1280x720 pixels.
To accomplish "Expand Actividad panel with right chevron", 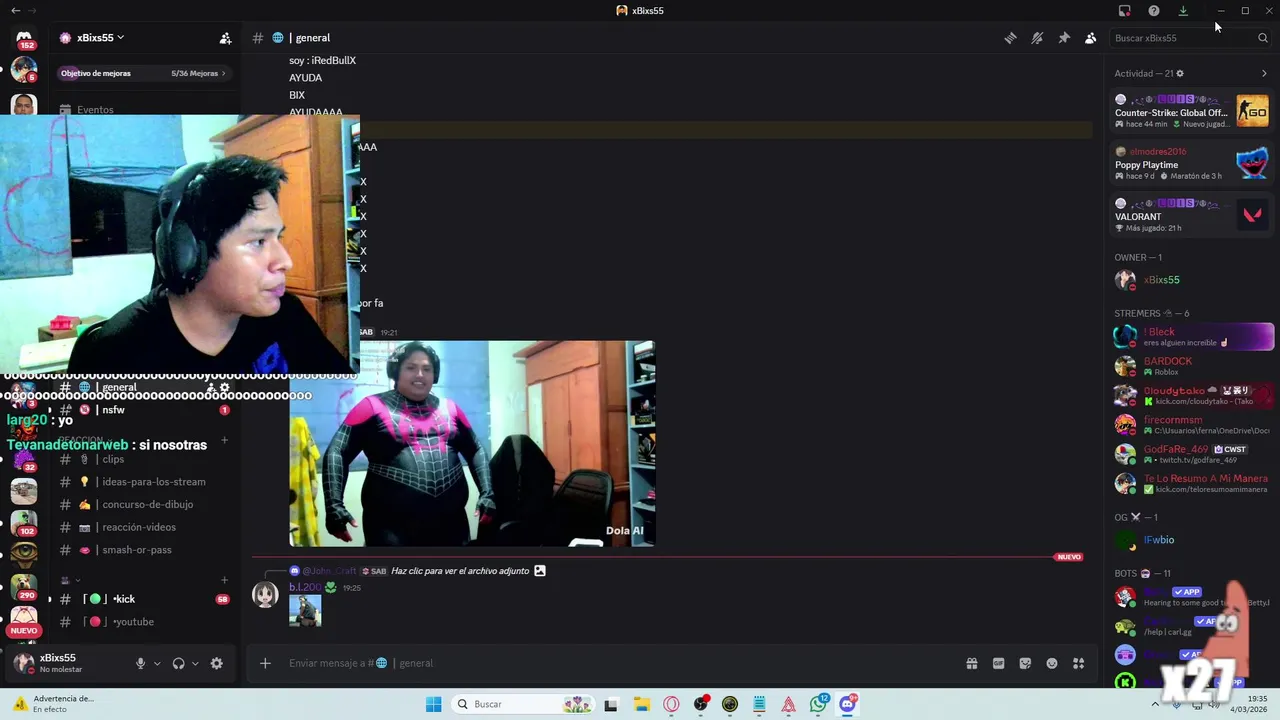I will point(1263,73).
